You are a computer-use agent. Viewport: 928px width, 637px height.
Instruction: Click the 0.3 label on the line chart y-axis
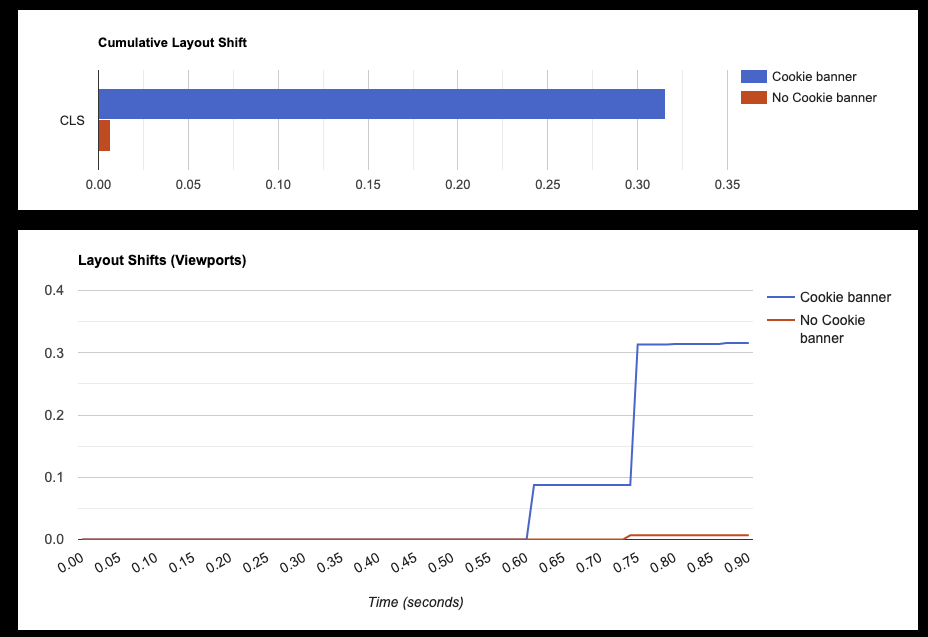(54, 353)
